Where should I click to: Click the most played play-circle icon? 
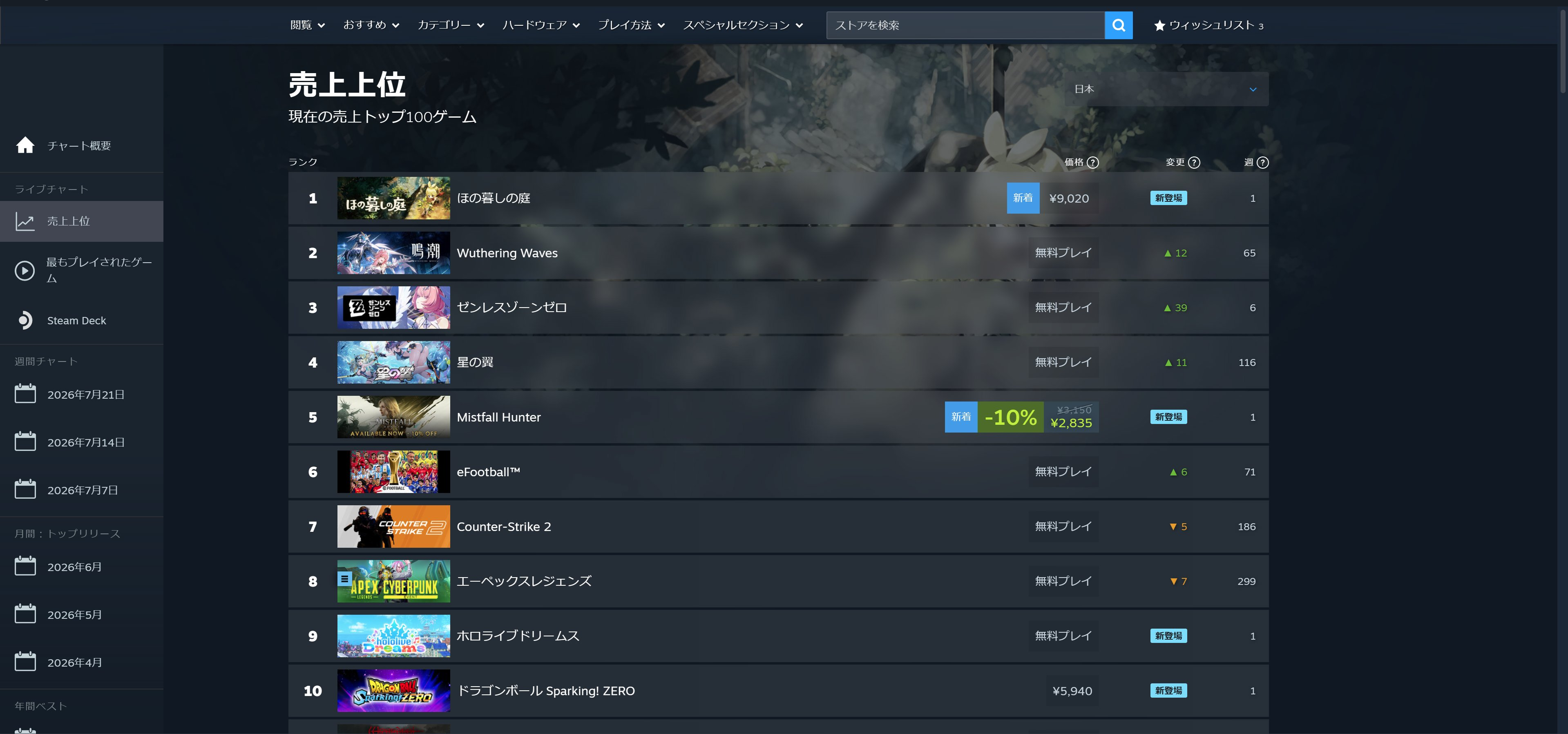[25, 270]
